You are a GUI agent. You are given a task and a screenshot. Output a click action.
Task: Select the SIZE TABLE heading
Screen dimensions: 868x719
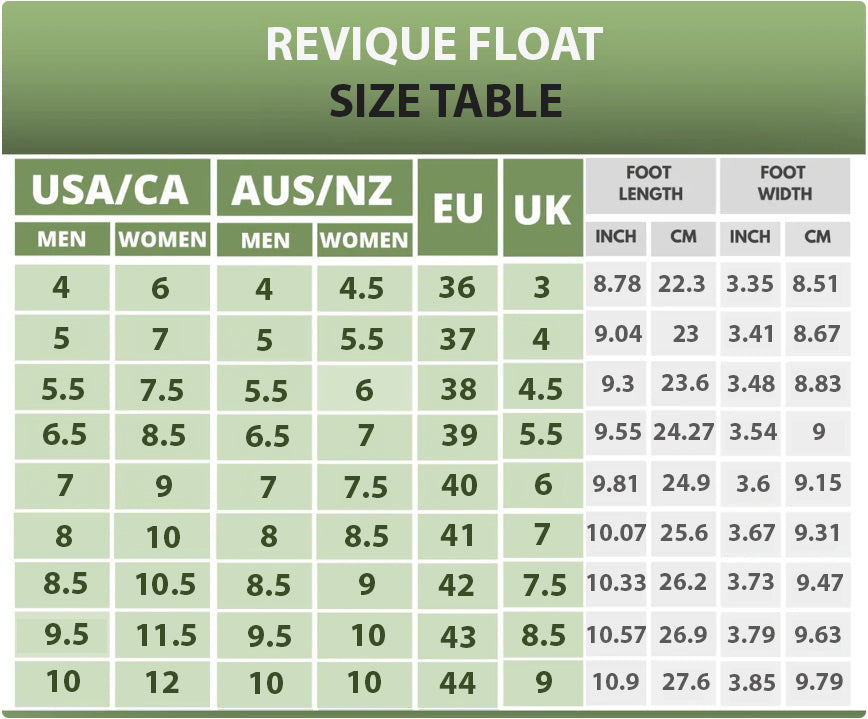click(x=445, y=101)
